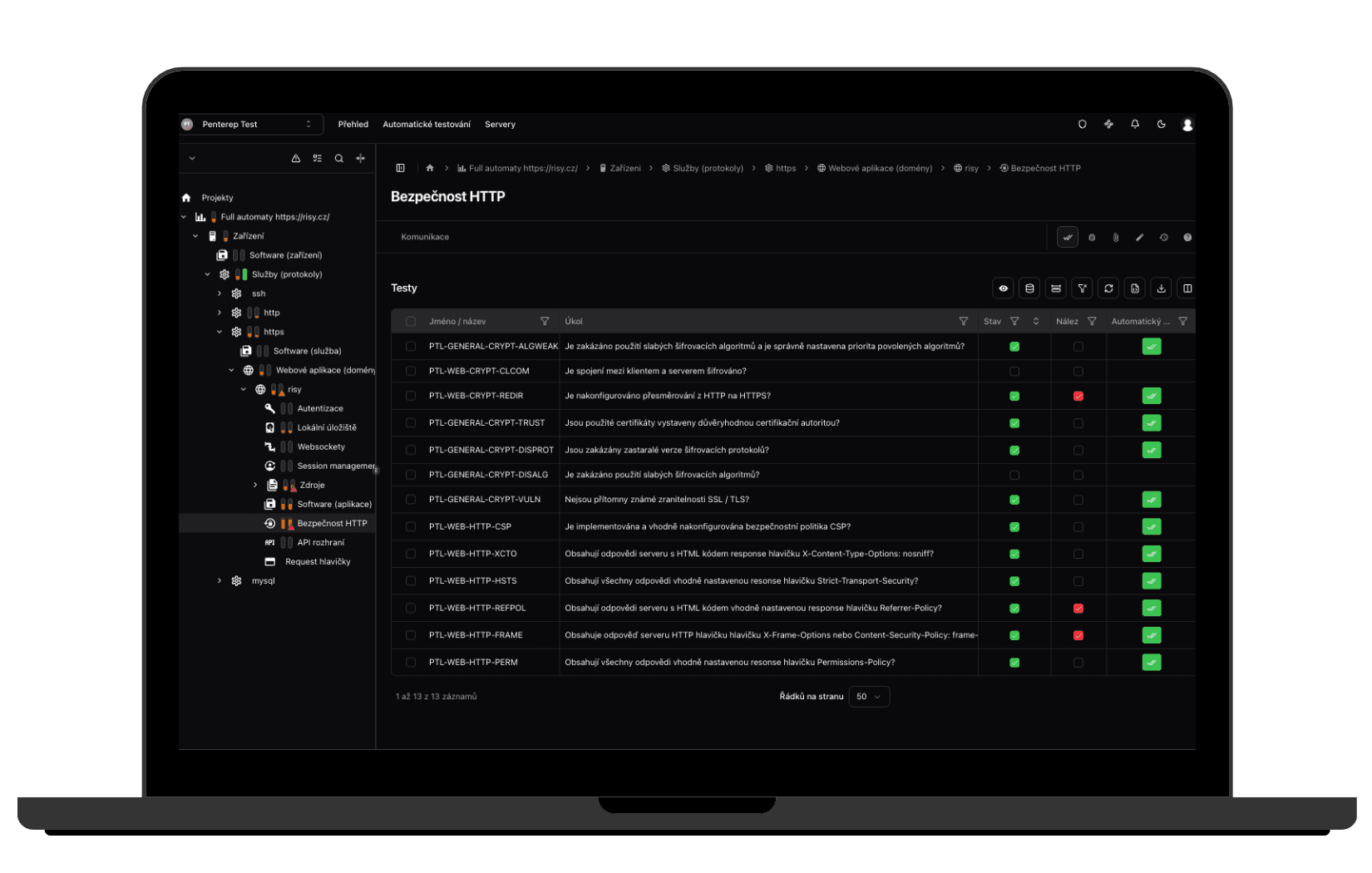Screen dimensions: 1372x873
Task: Click the history clock icon
Action: coord(1163,238)
